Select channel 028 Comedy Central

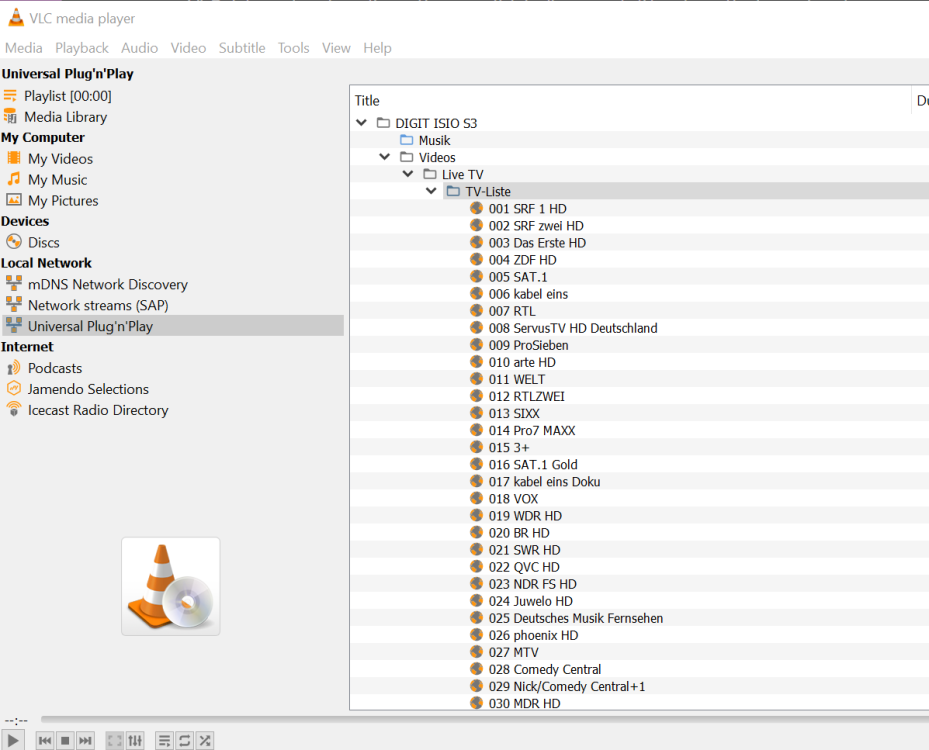click(544, 669)
